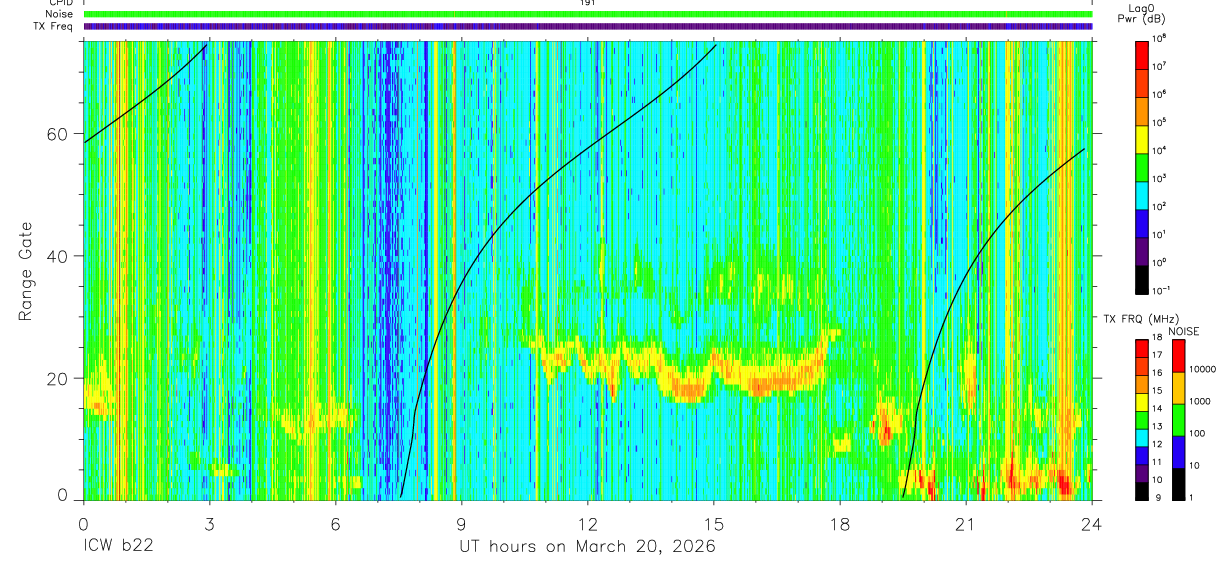Screen dimensions: 1228x567
Task: Click hour tick label '6' on time axis
Action: click(x=335, y=525)
